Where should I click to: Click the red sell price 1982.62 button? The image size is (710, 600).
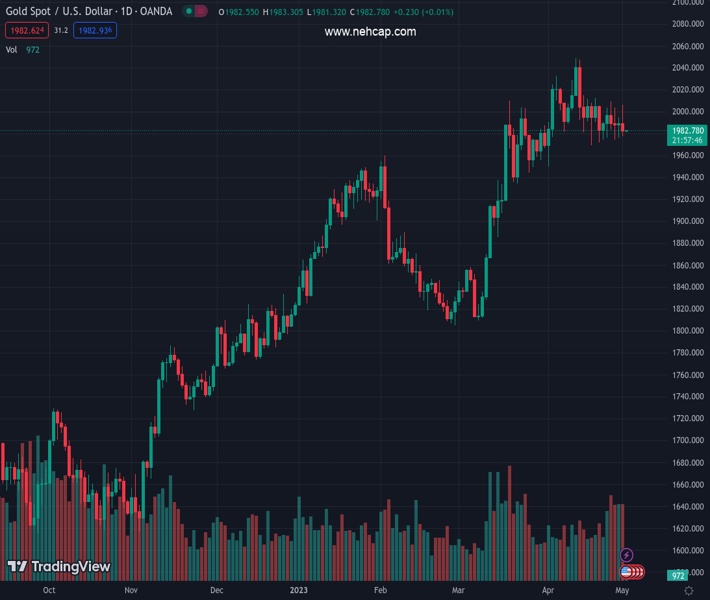(x=25, y=31)
